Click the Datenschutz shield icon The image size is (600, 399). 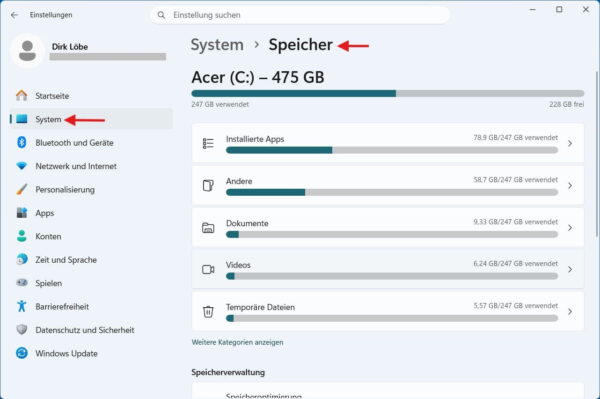pyautogui.click(x=22, y=330)
